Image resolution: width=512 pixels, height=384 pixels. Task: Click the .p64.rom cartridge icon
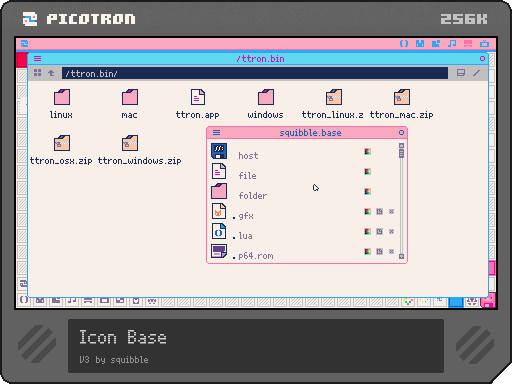coord(219,251)
